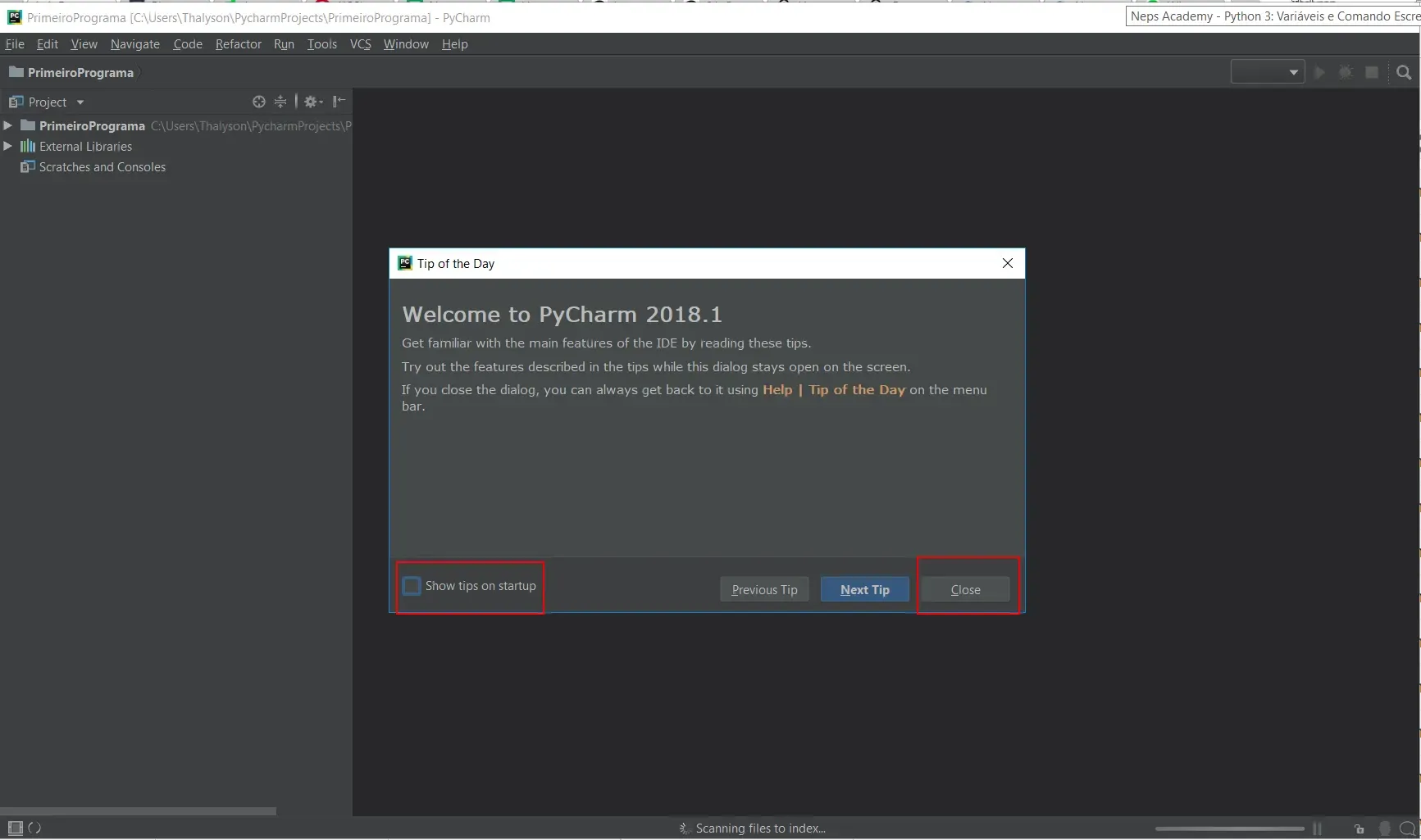Click the Run play icon in toolbar
The height and width of the screenshot is (840, 1421).
point(1319,73)
